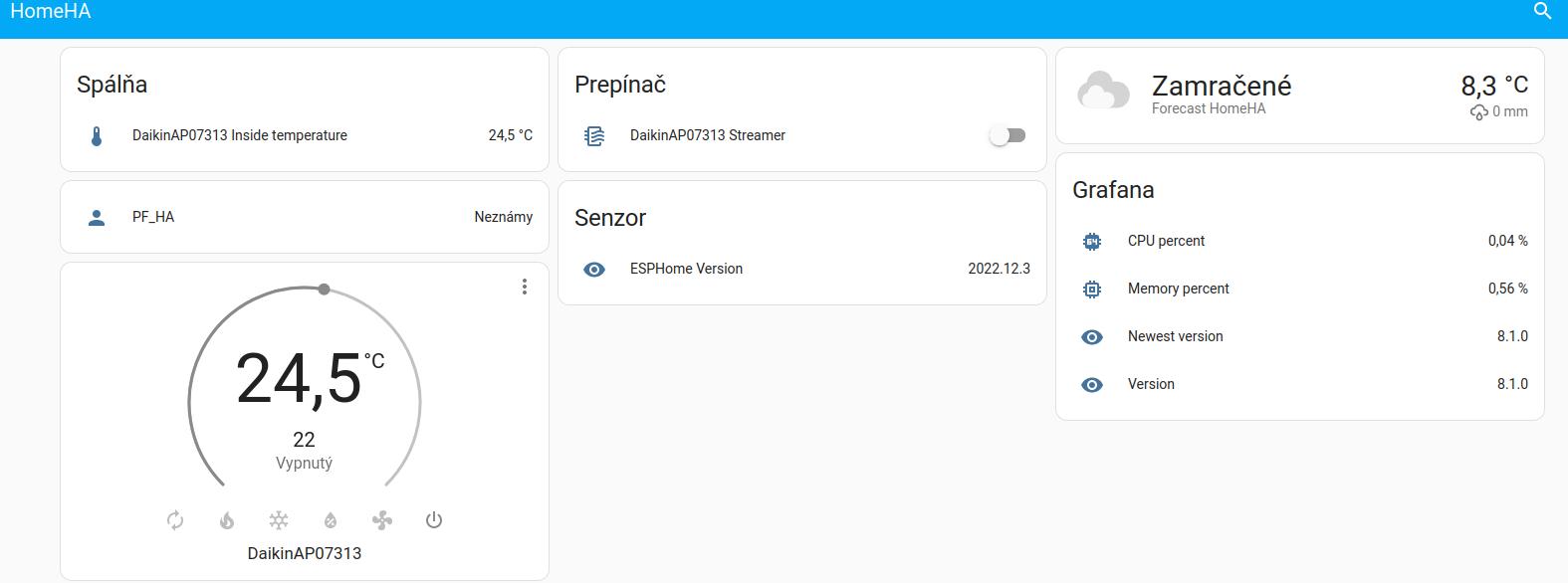Set thermostat to heat mode flame icon
Viewport: 1568px width, 583px height.
coord(227,520)
